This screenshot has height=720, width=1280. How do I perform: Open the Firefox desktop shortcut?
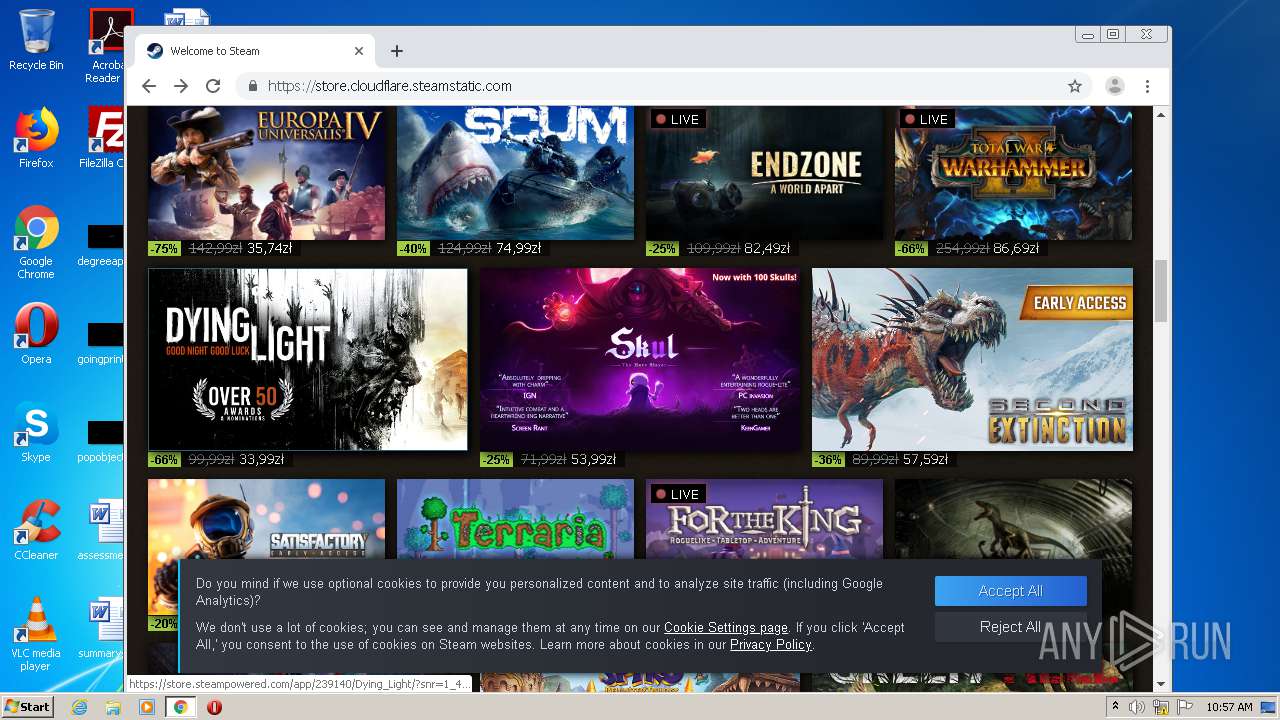tap(36, 138)
